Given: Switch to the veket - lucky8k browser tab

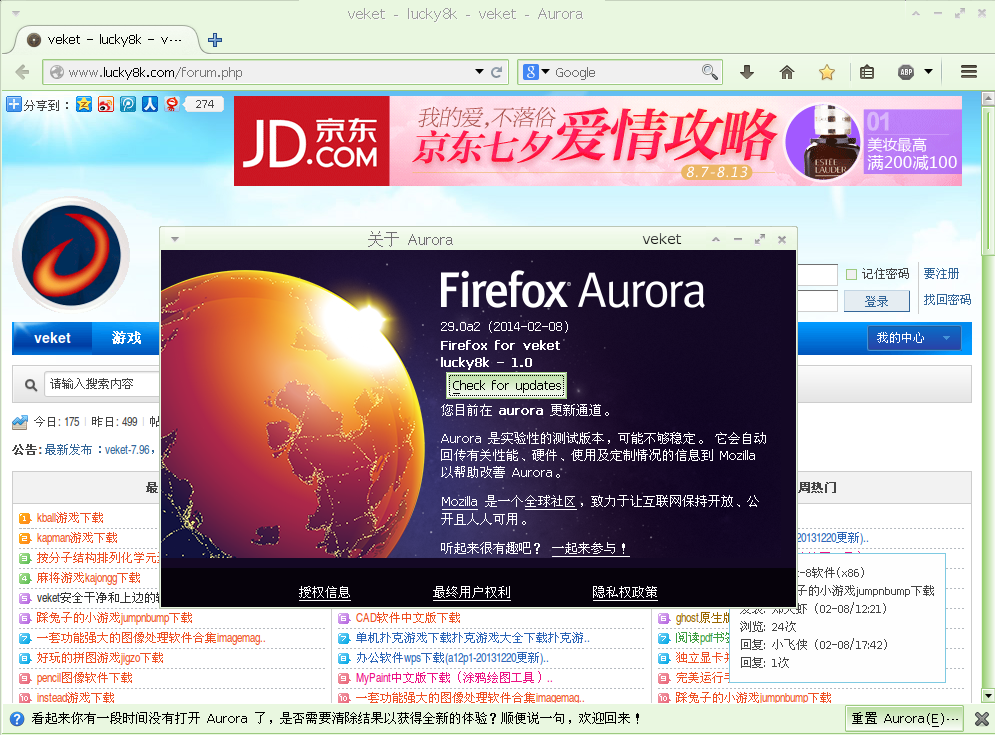Looking at the screenshot, I should (105, 39).
